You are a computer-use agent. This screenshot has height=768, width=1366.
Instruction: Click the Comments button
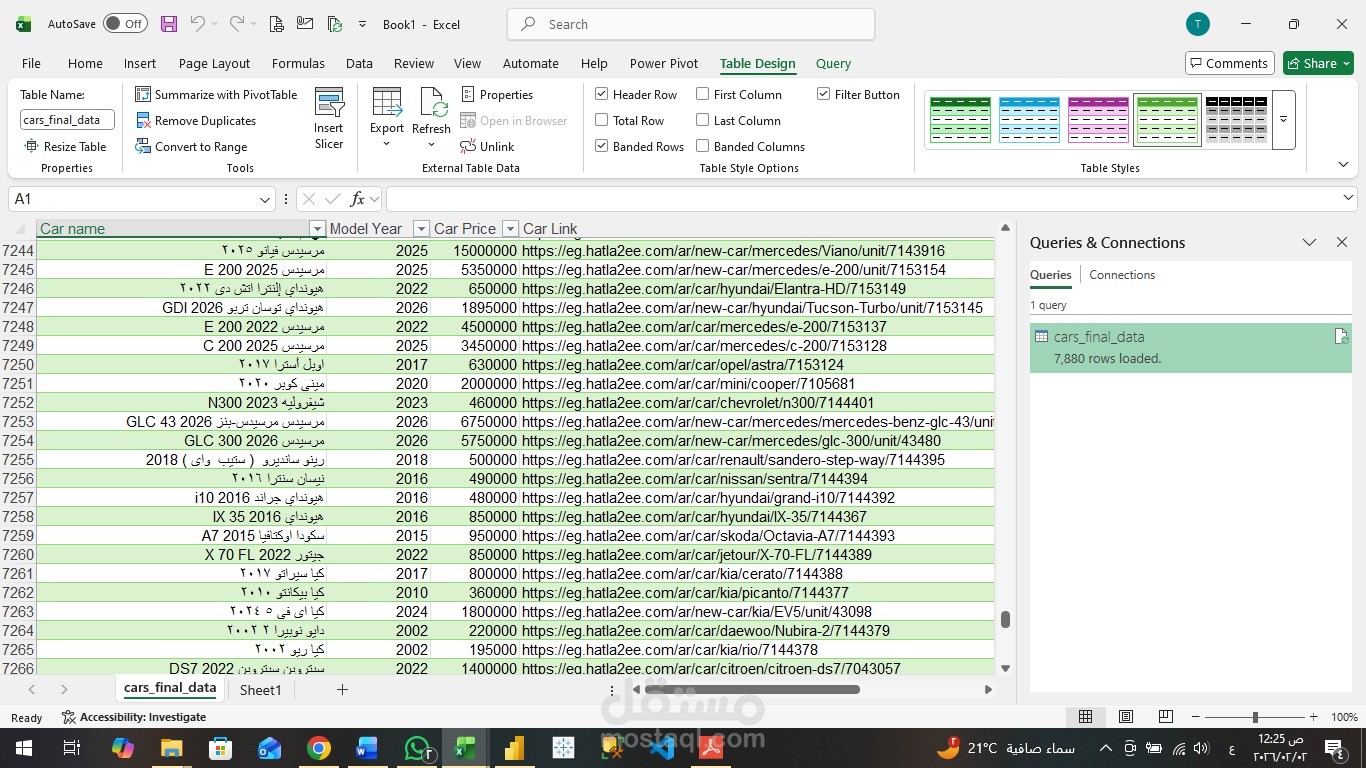pos(1230,63)
